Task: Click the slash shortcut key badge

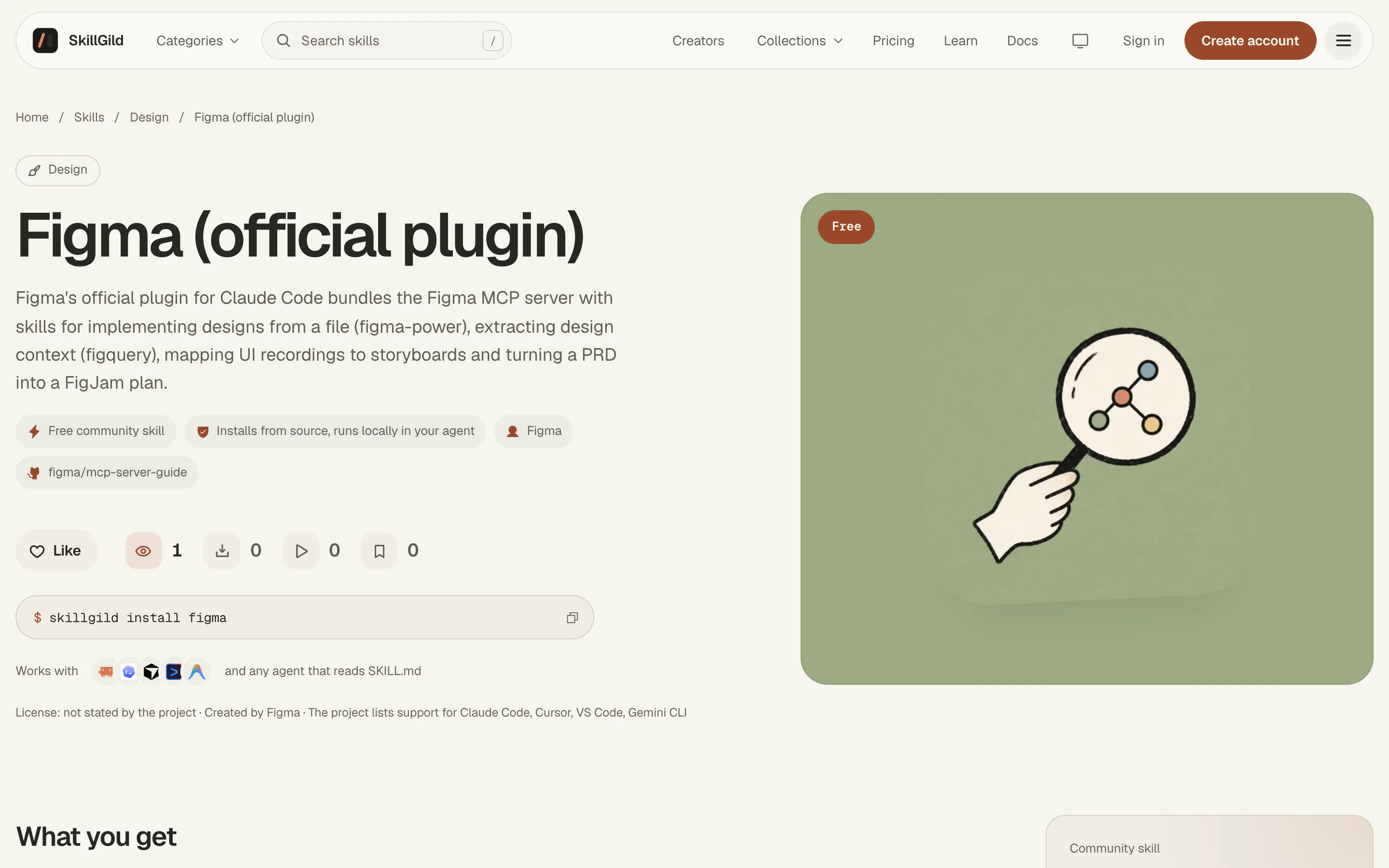Action: [492, 41]
